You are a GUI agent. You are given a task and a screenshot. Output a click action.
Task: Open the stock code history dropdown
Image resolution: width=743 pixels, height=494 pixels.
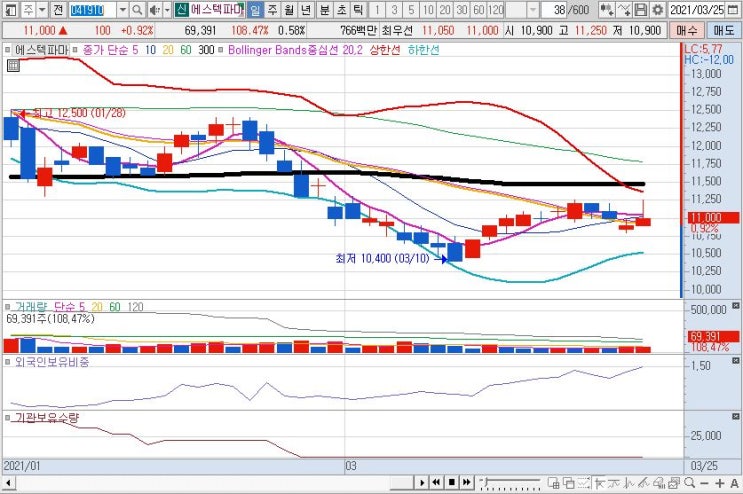tap(122, 9)
